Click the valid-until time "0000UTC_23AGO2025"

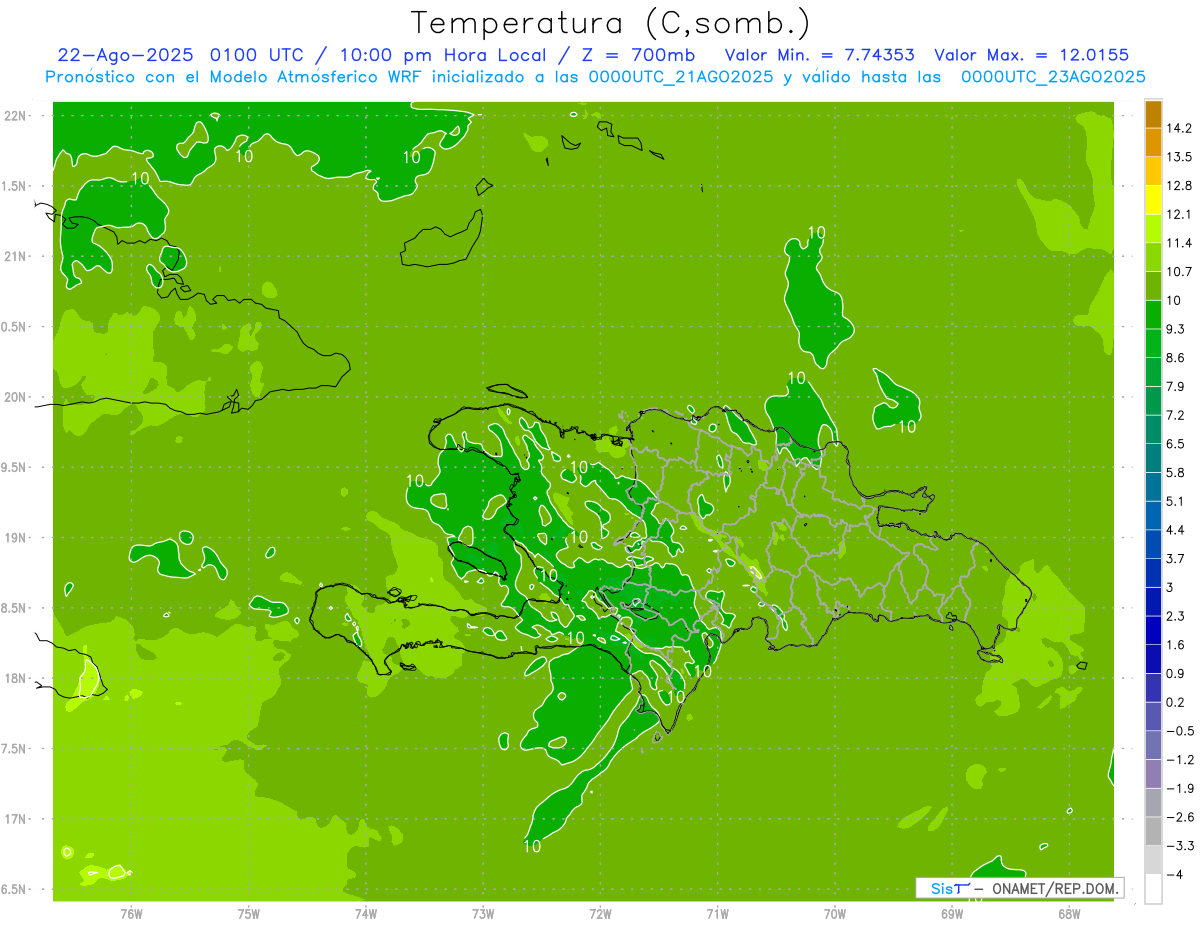[1053, 77]
